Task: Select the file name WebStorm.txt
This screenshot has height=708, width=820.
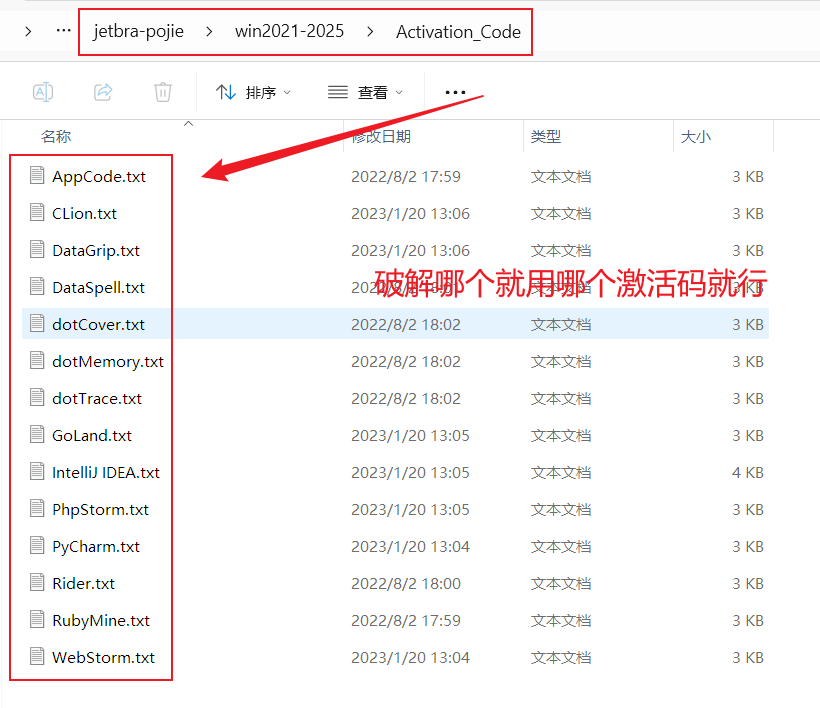Action: tap(104, 658)
